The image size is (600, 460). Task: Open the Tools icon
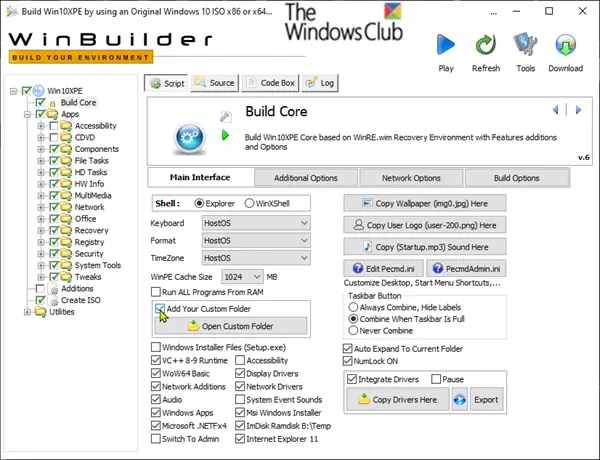(x=525, y=45)
